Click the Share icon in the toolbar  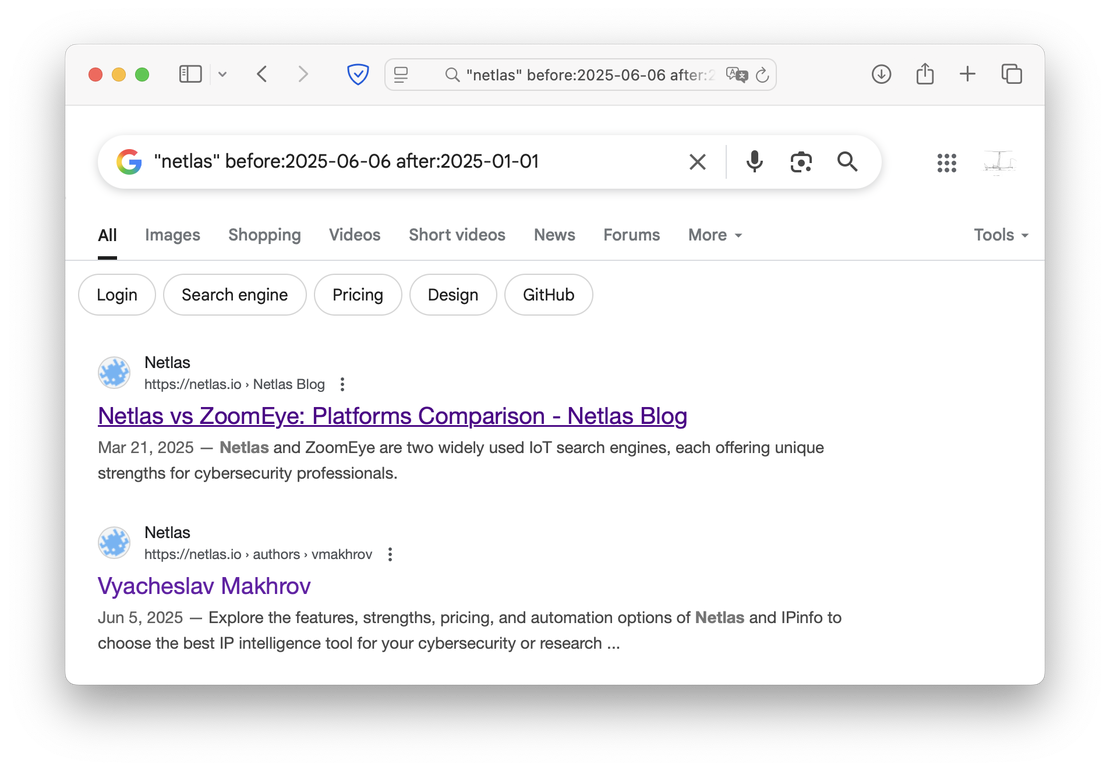pyautogui.click(x=925, y=74)
